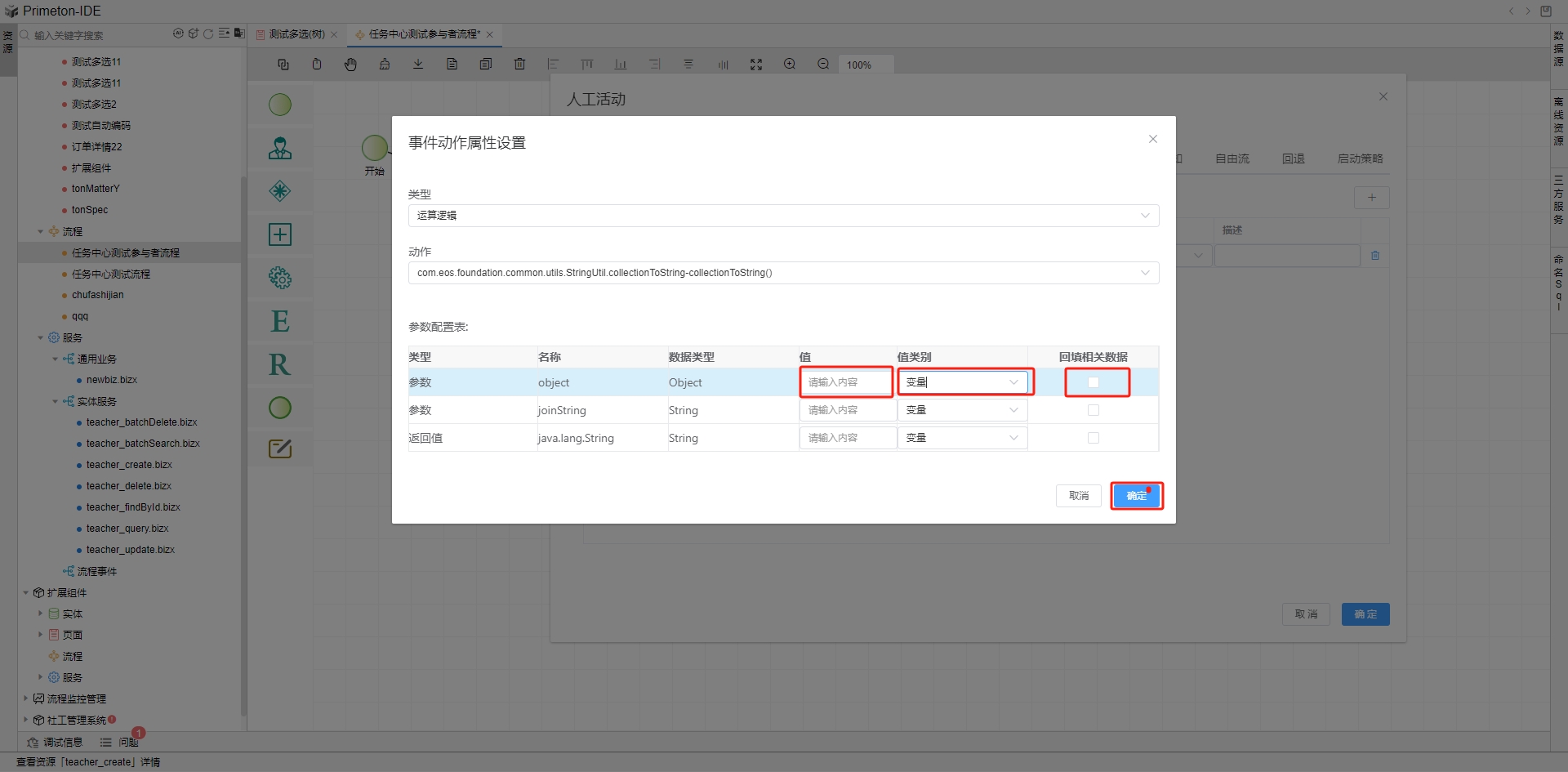Expand the 动作 dropdown with collectionToString
The width and height of the screenshot is (1568, 772).
[x=782, y=273]
